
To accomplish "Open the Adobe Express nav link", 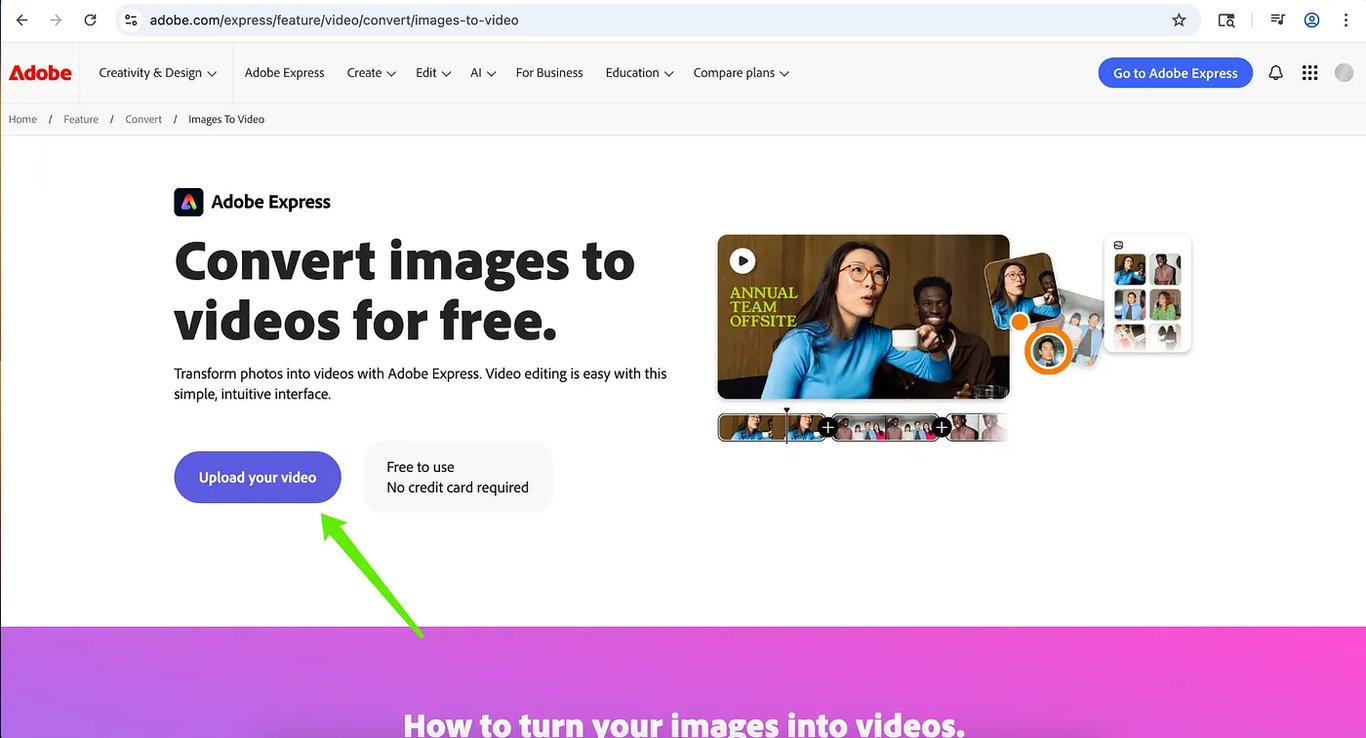I will [x=285, y=73].
